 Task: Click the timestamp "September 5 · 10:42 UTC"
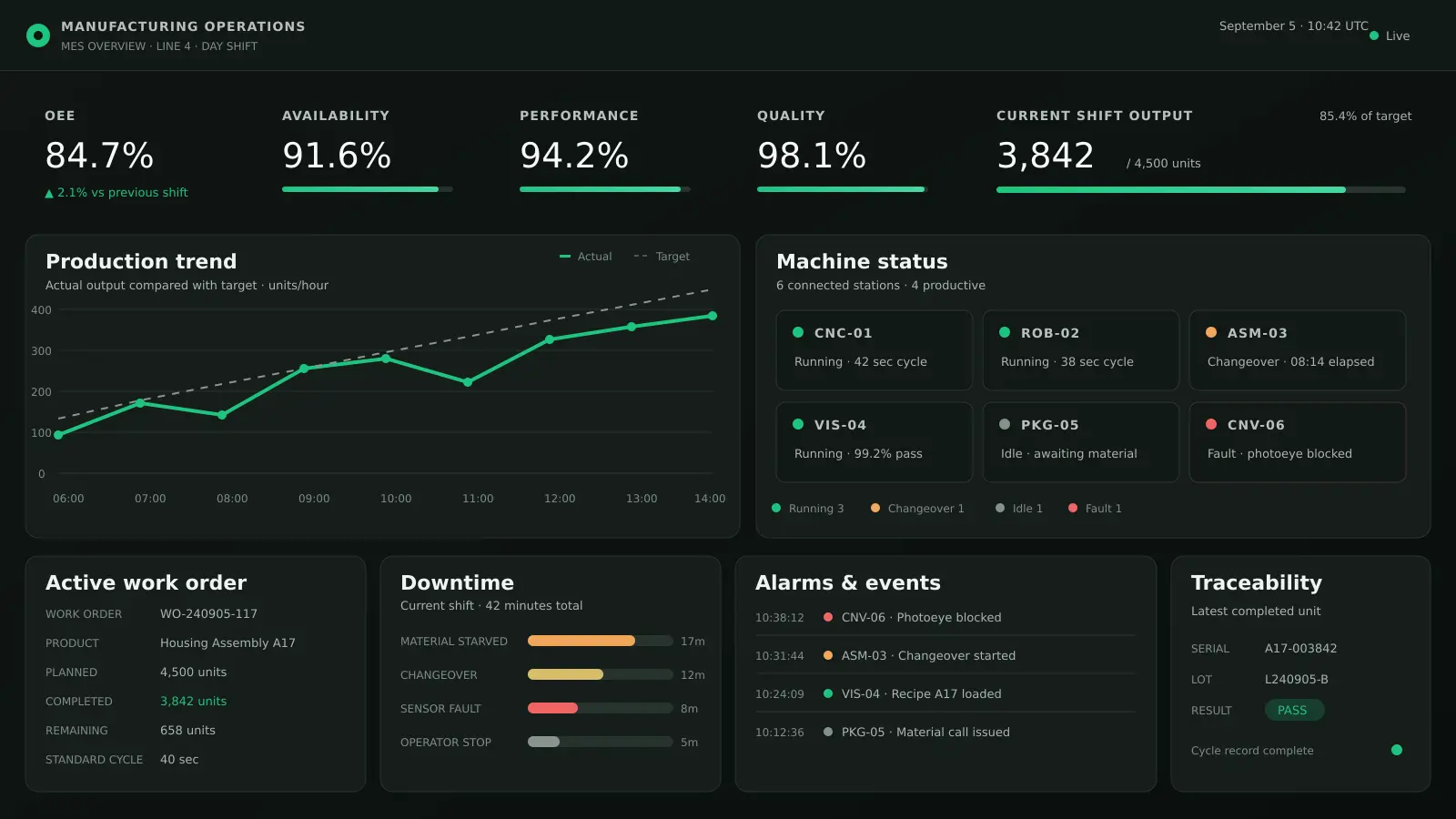pyautogui.click(x=1293, y=25)
